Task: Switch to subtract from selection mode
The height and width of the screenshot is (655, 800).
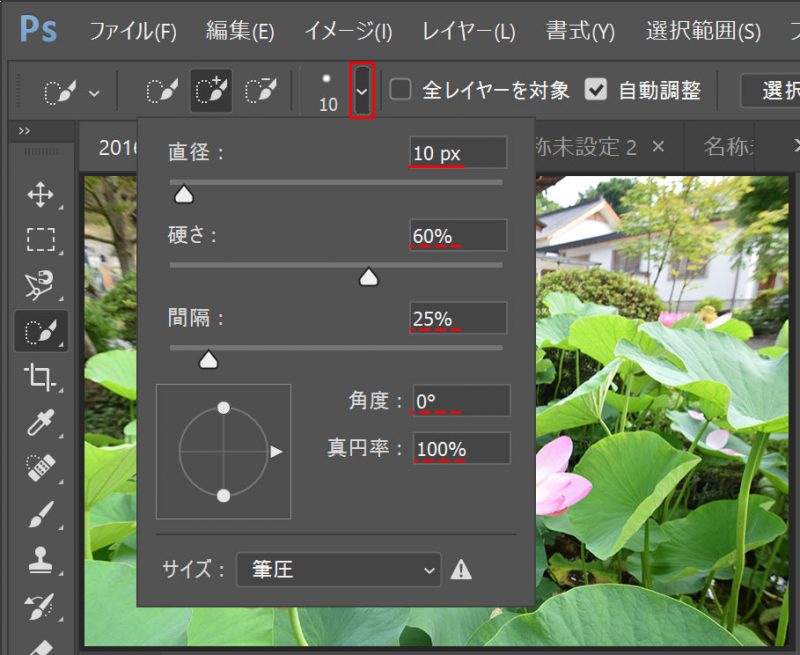Action: point(260,90)
